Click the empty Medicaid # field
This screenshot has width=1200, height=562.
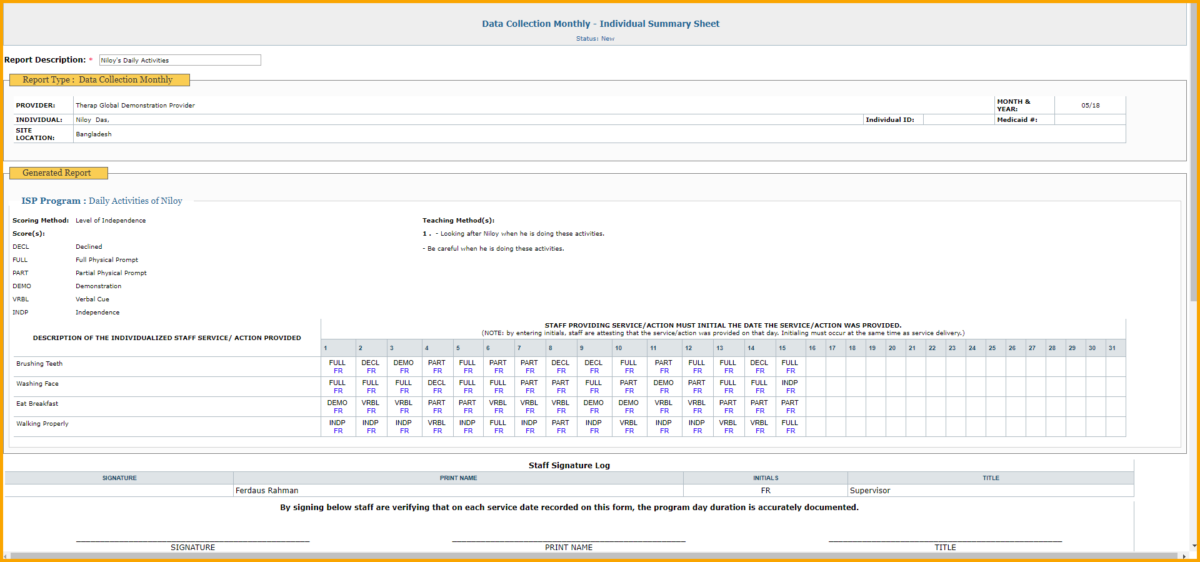coord(1090,120)
